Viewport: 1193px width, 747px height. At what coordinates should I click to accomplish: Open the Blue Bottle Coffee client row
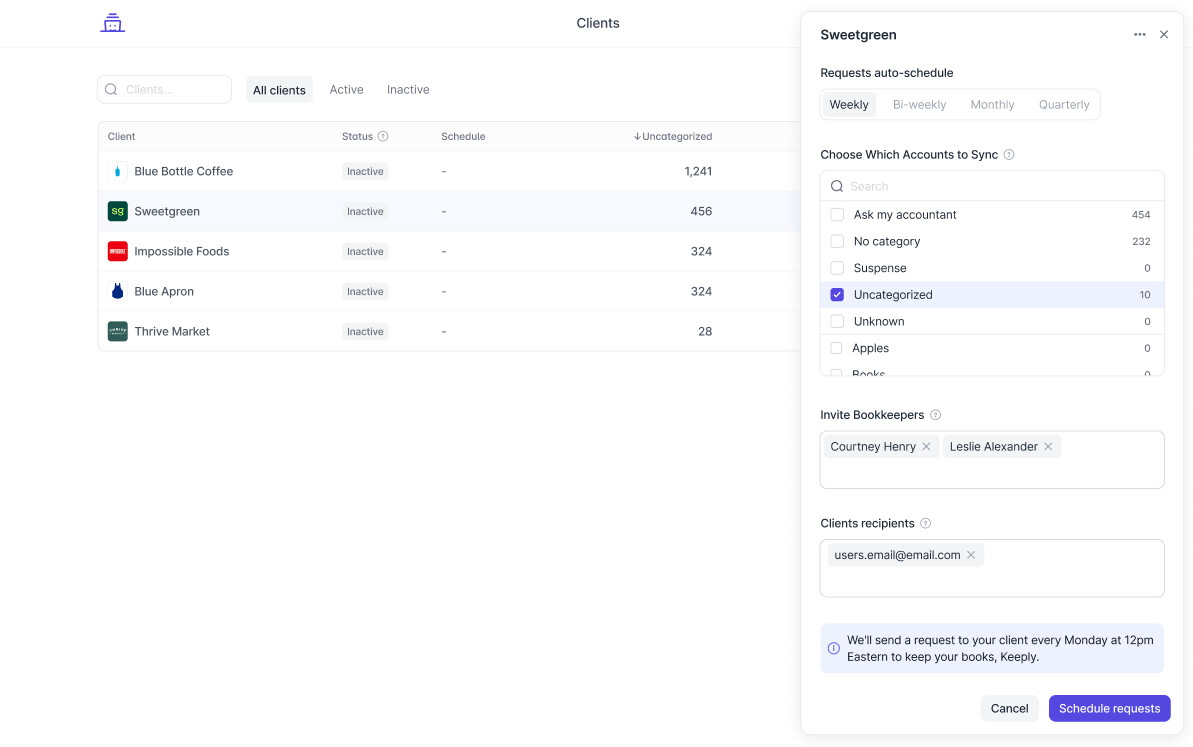coord(449,171)
